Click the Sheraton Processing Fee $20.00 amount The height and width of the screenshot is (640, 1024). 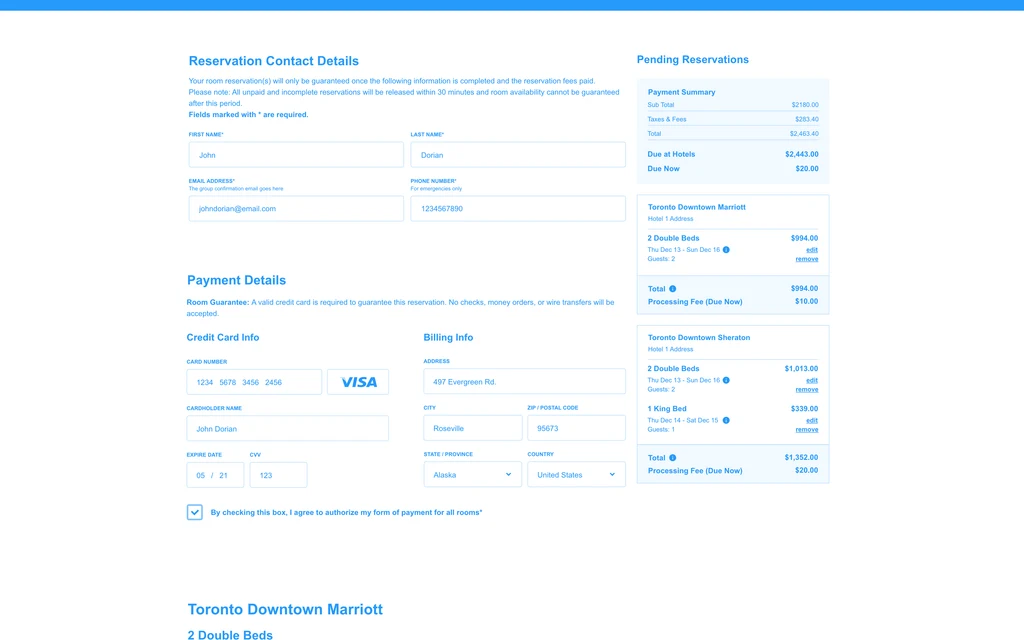[x=807, y=470]
